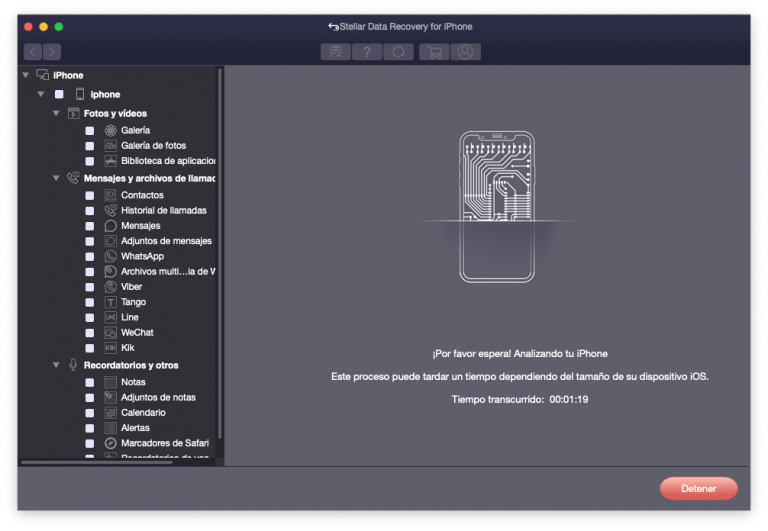Click the Detener button

[x=698, y=488]
